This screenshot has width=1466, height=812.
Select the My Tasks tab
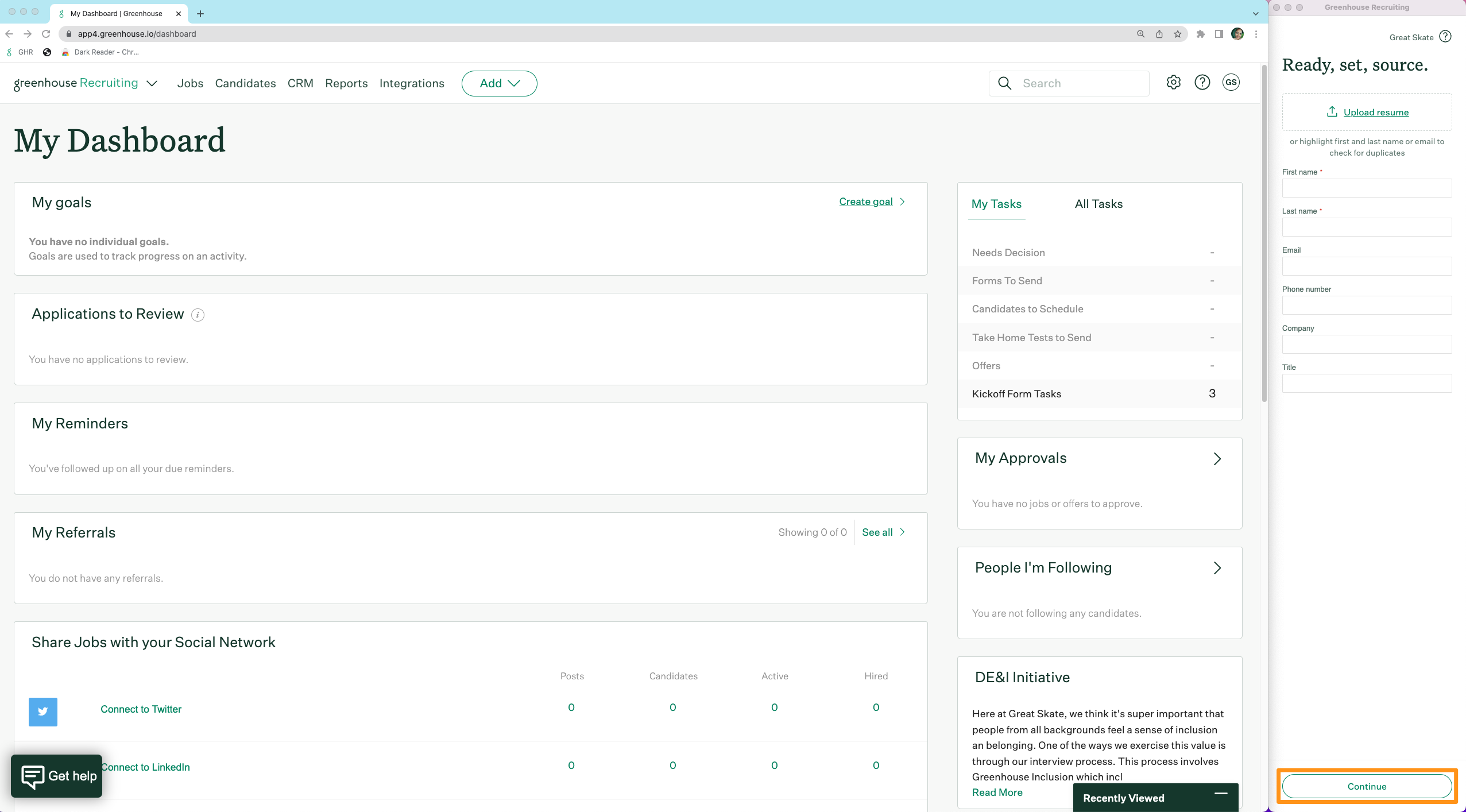click(996, 203)
